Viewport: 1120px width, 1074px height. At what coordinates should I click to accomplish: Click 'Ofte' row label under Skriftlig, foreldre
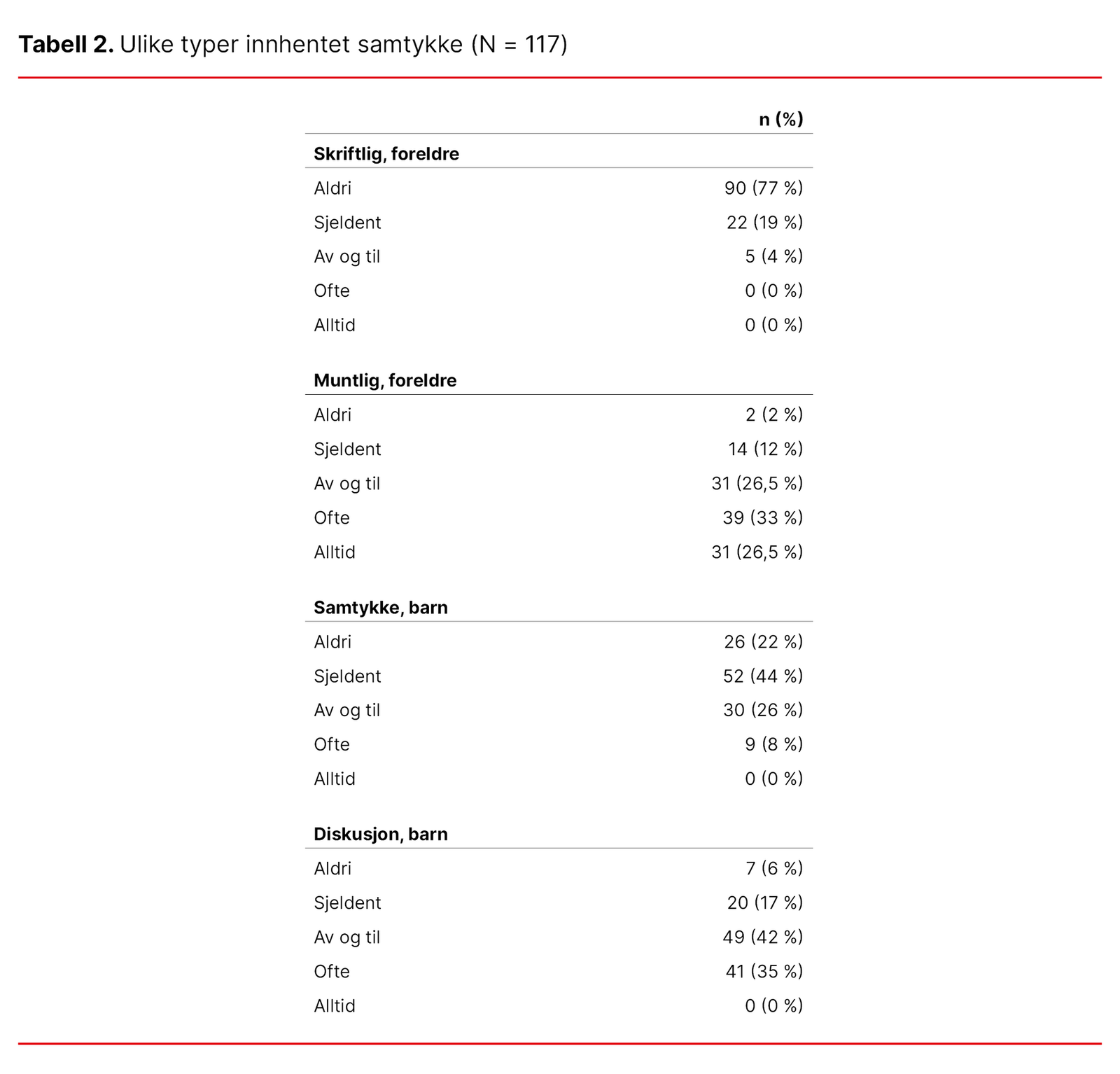(332, 291)
